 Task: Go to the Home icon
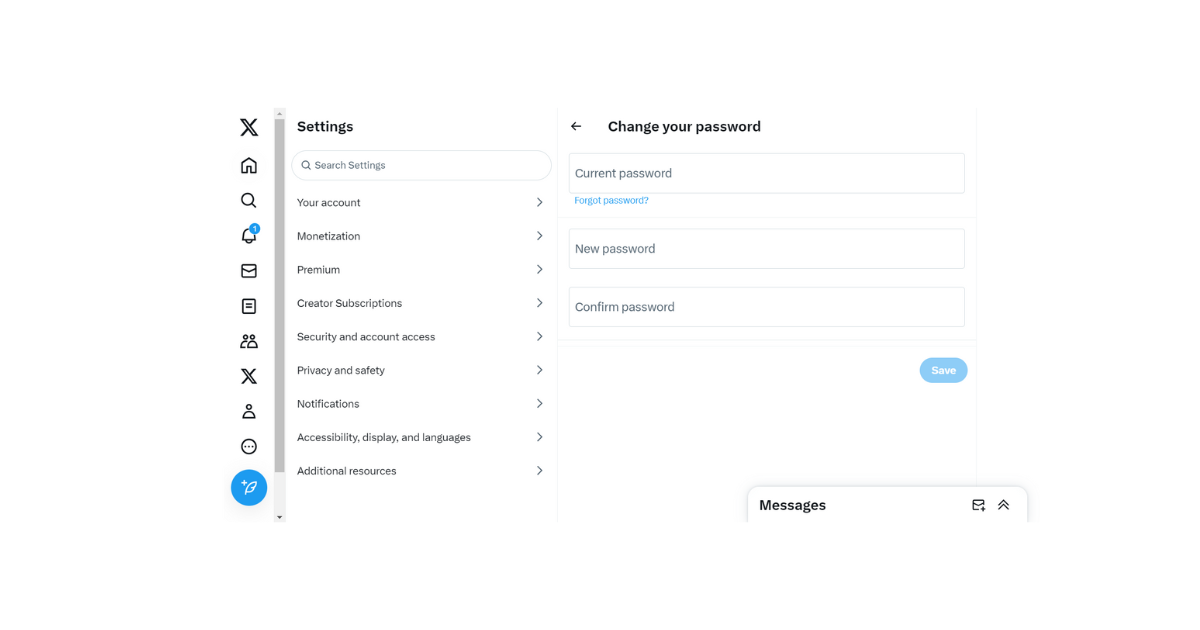pyautogui.click(x=249, y=165)
